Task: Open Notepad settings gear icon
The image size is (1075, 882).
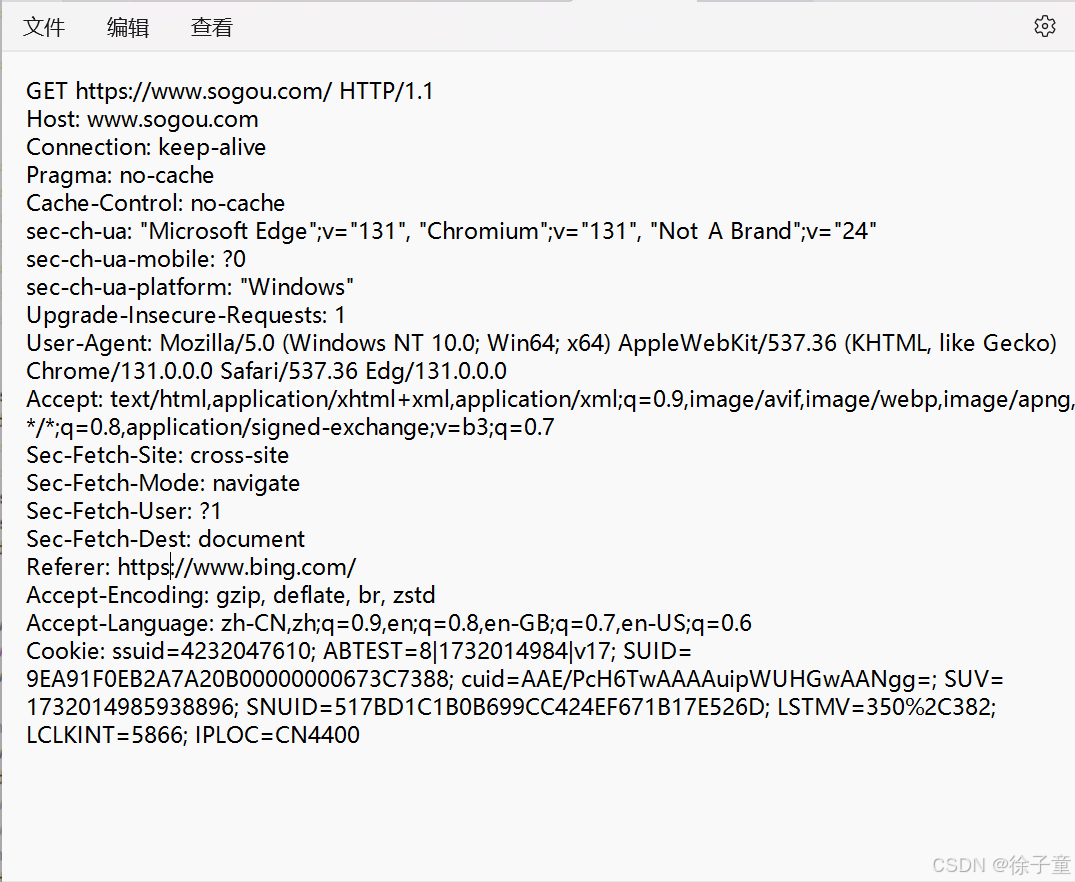Action: pos(1044,26)
